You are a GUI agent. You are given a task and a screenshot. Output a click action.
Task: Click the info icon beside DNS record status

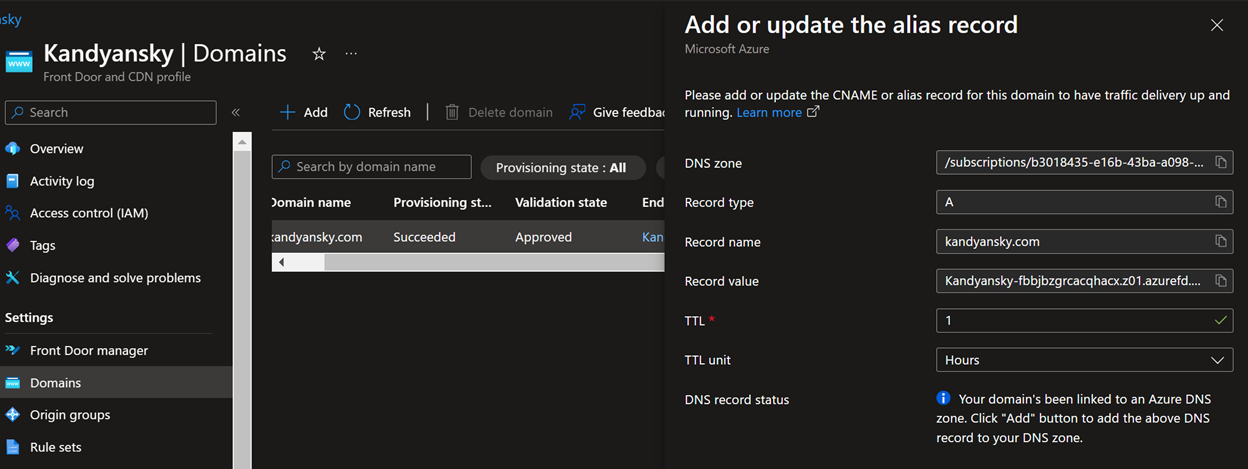point(943,398)
